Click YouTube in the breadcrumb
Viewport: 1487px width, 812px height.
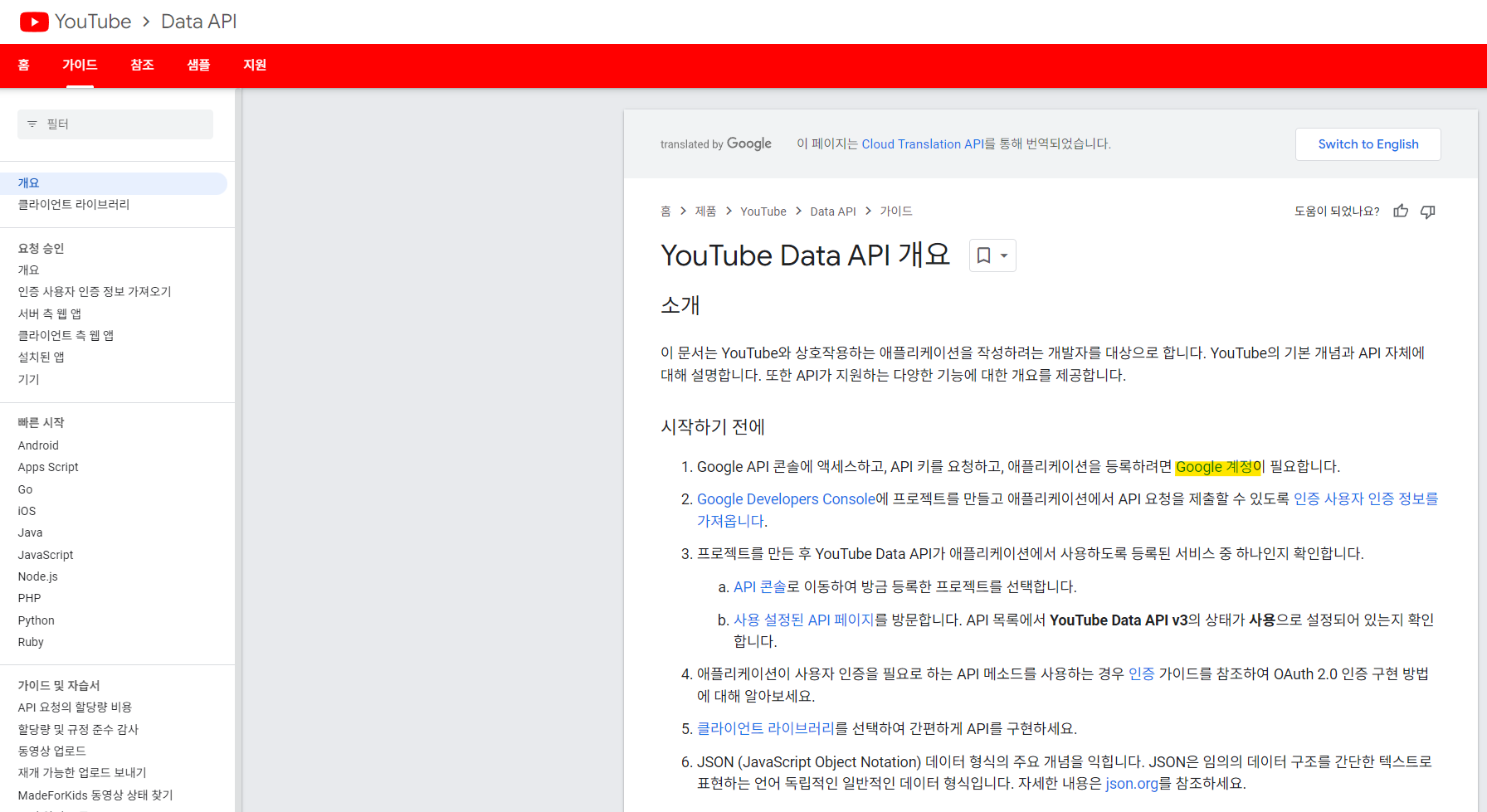(x=763, y=212)
